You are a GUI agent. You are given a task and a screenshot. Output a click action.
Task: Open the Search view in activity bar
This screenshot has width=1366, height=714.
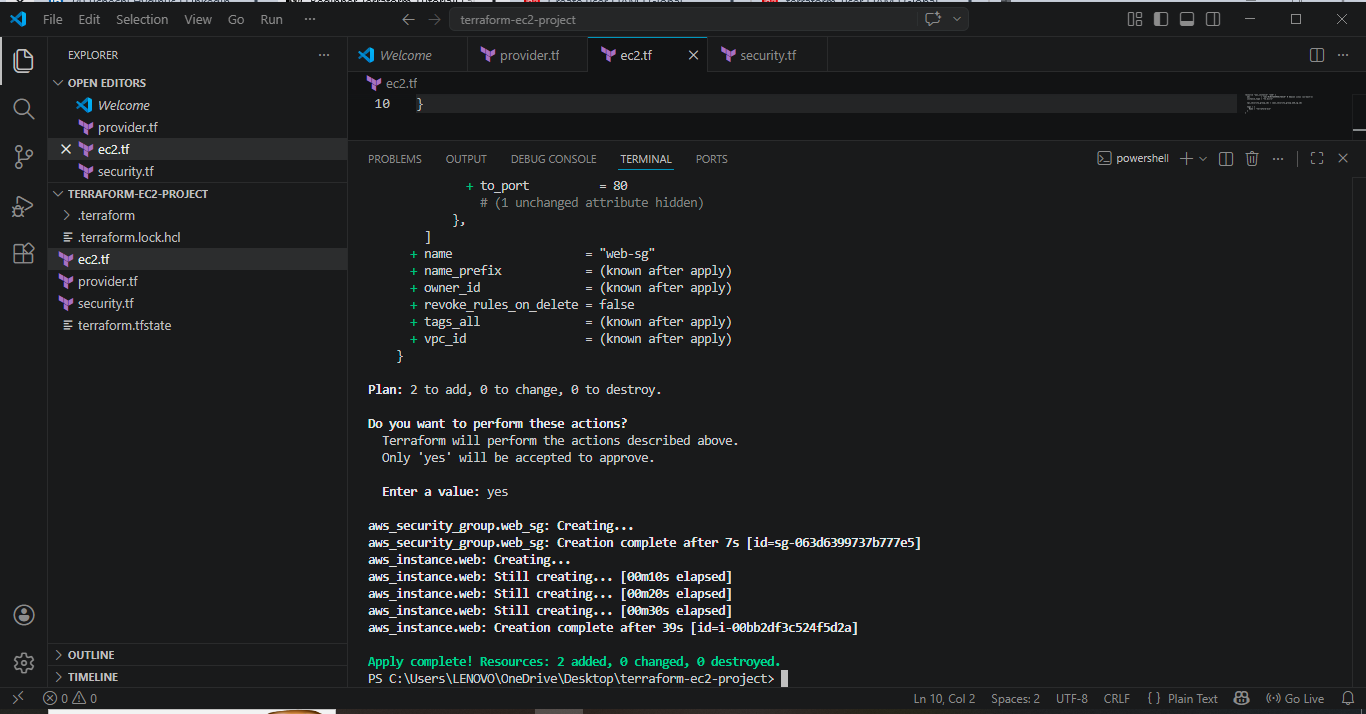[x=23, y=108]
